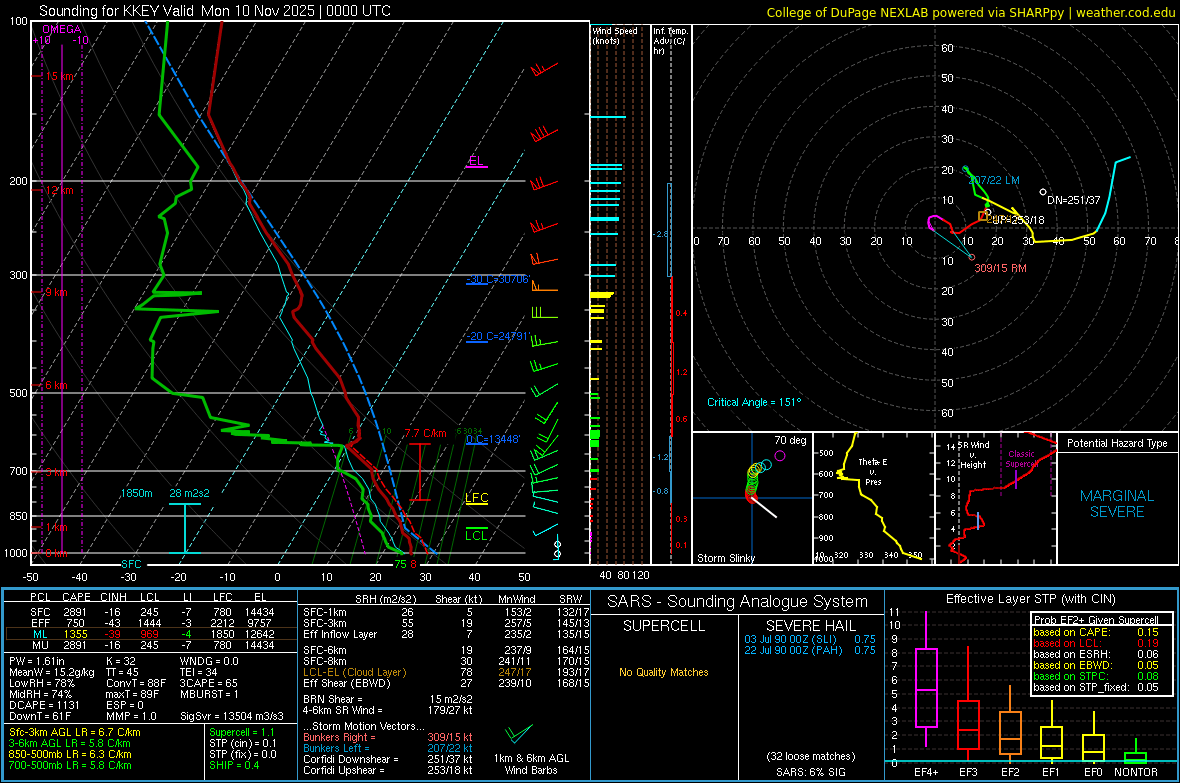Viewport: 1180px width, 783px height.
Task: Click the 0 C=13448' freezing level label
Action: (x=493, y=439)
